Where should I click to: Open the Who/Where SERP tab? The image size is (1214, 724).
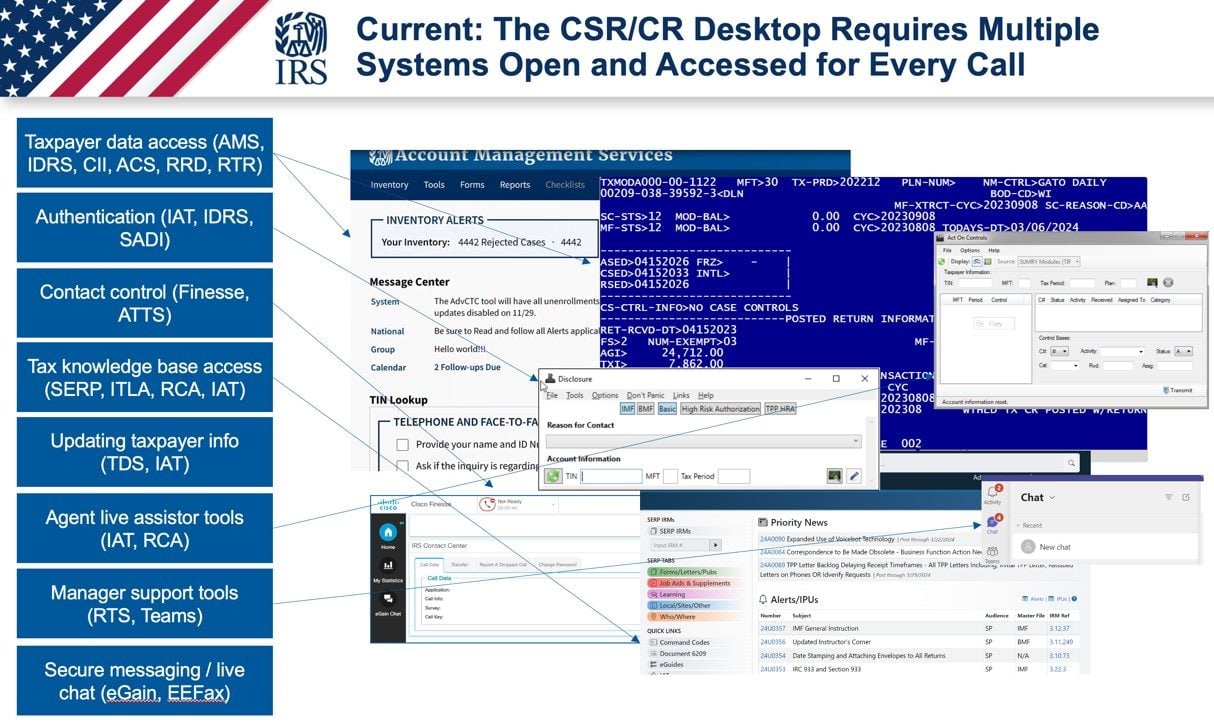[x=697, y=616]
